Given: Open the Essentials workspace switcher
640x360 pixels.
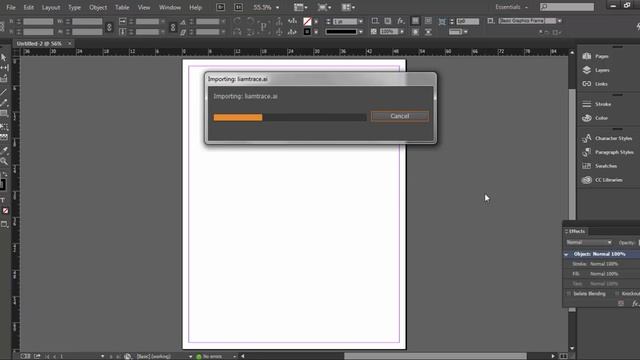Looking at the screenshot, I should [511, 7].
